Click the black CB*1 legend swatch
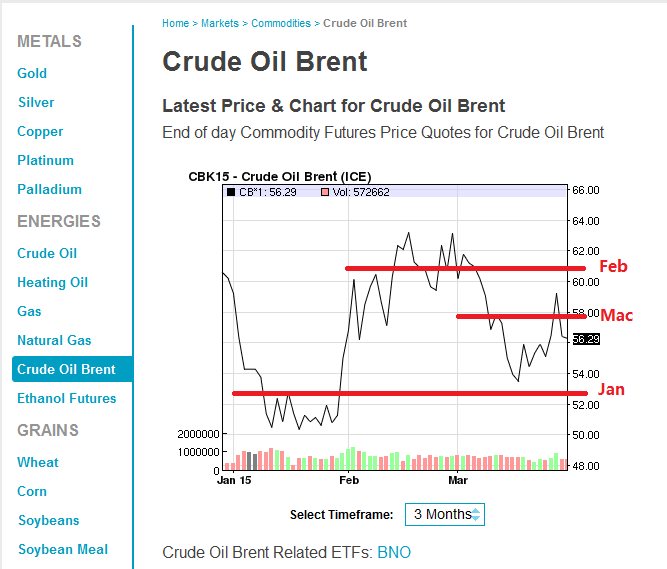 coord(232,191)
